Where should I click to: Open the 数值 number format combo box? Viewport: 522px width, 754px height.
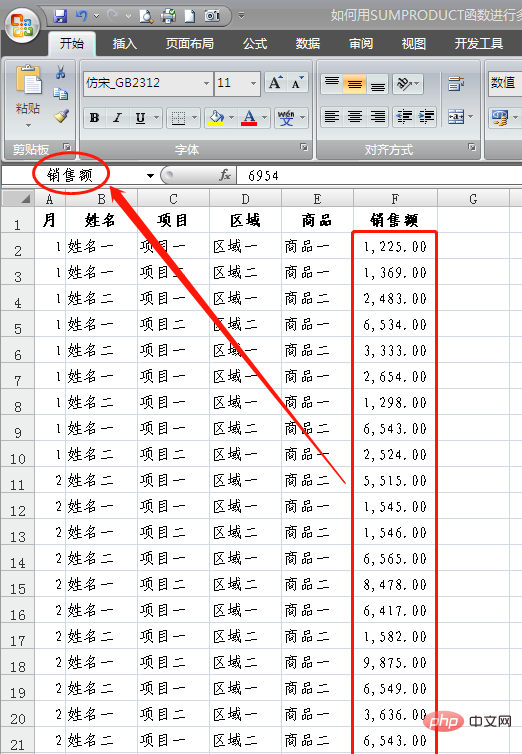click(505, 83)
